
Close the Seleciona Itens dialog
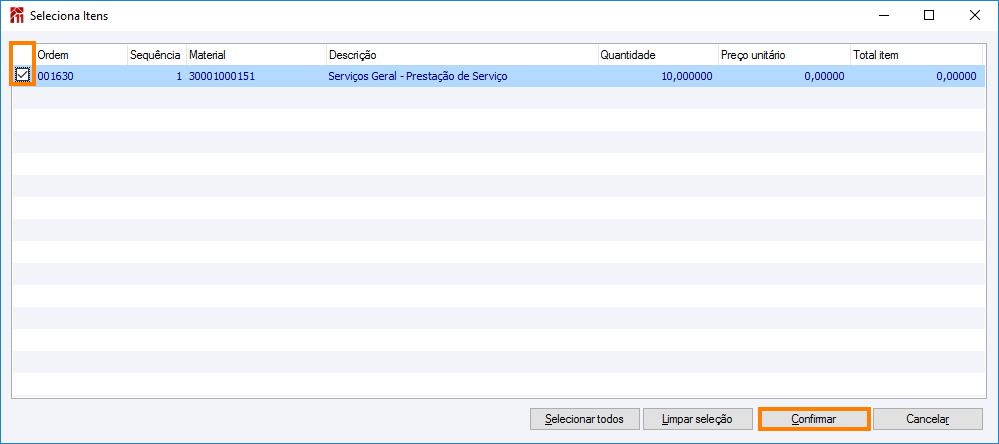click(975, 15)
